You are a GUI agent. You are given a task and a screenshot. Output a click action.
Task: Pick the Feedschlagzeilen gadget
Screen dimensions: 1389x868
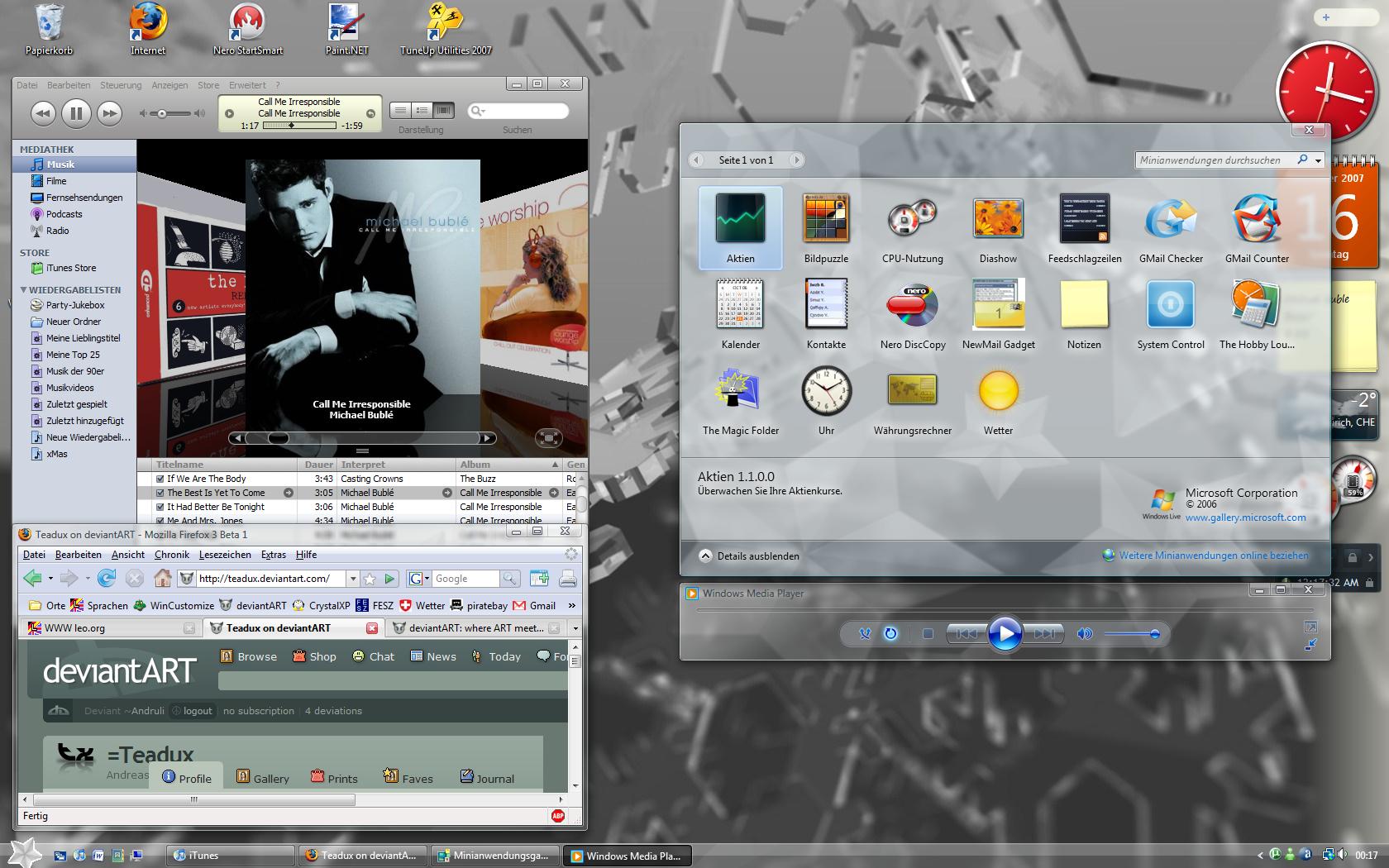coord(1085,228)
